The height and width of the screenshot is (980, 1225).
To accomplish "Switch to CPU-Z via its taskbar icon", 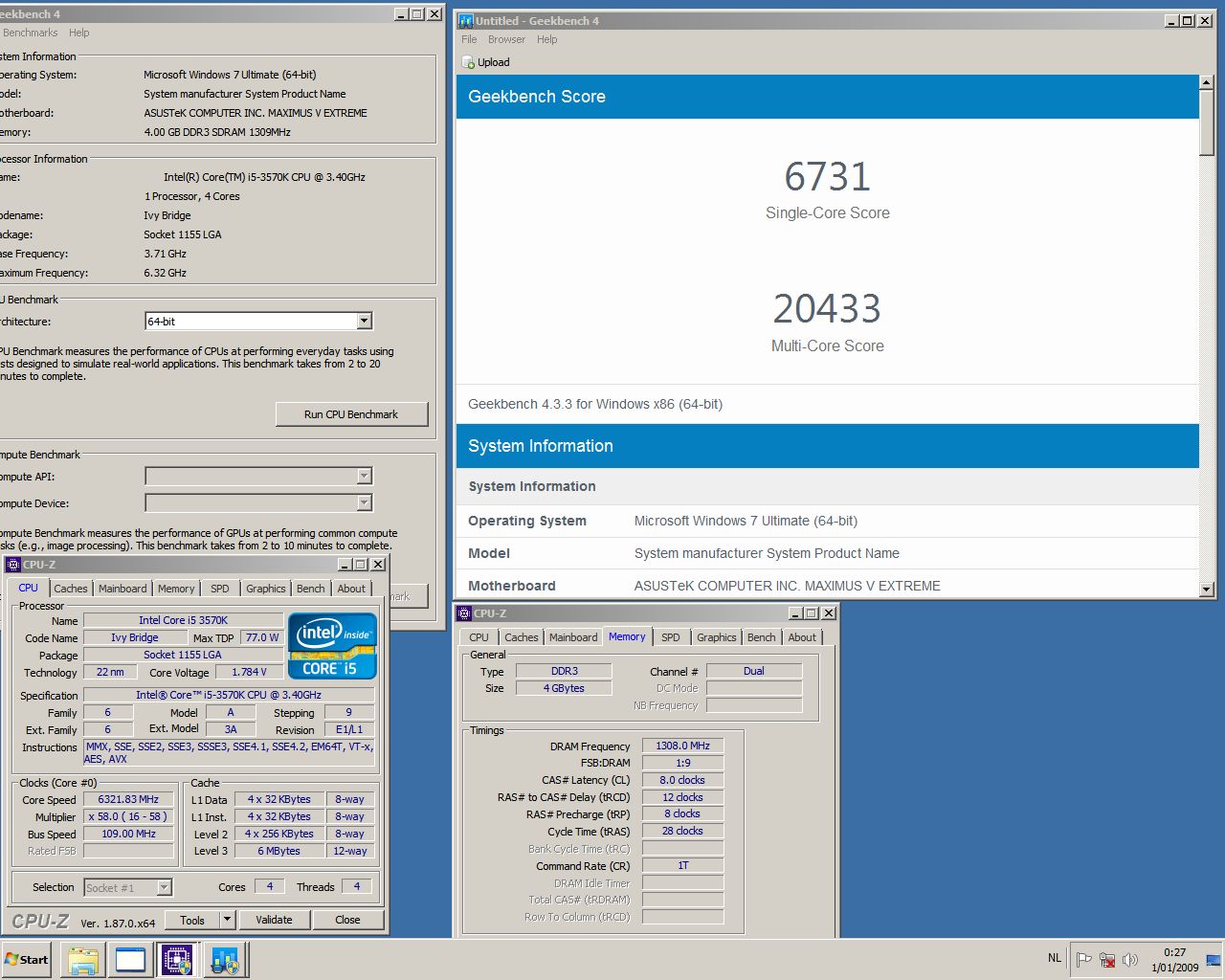I will point(177,960).
